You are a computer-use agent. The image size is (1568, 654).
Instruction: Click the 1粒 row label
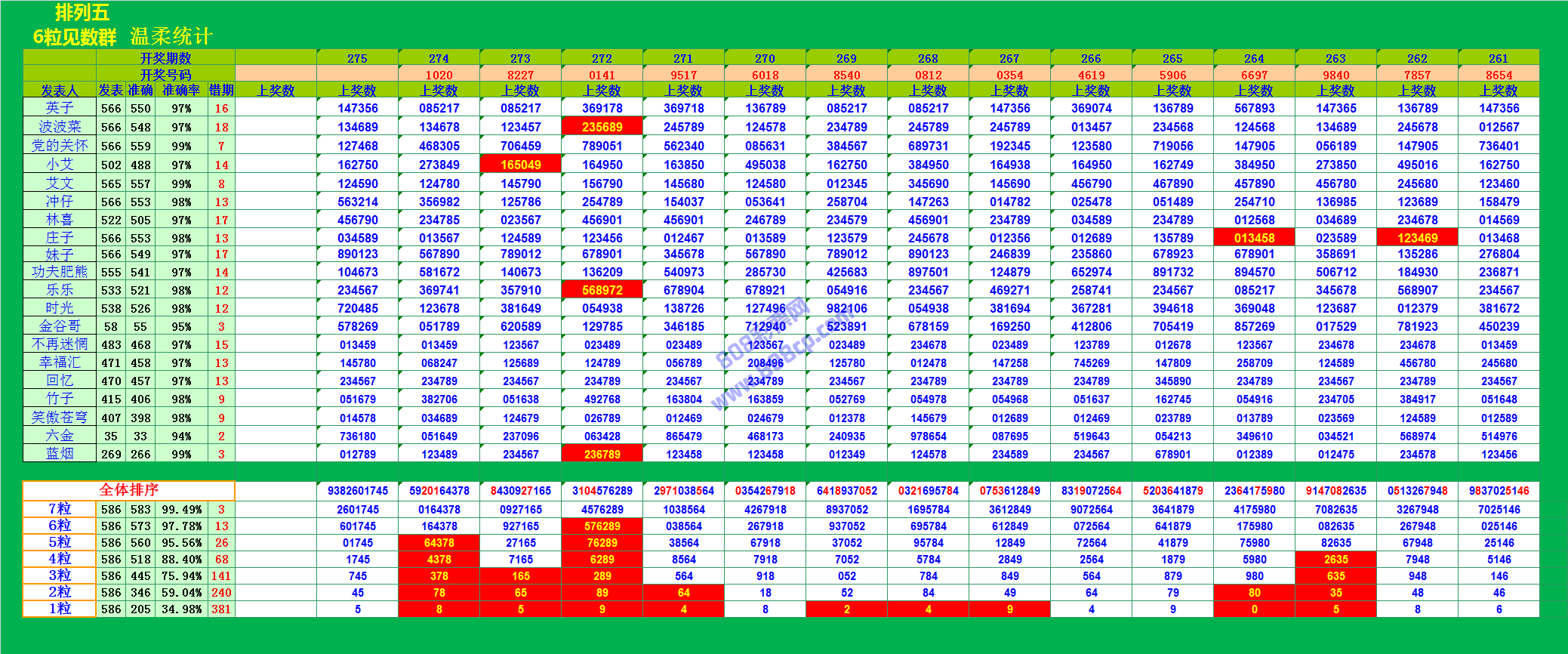pos(60,609)
